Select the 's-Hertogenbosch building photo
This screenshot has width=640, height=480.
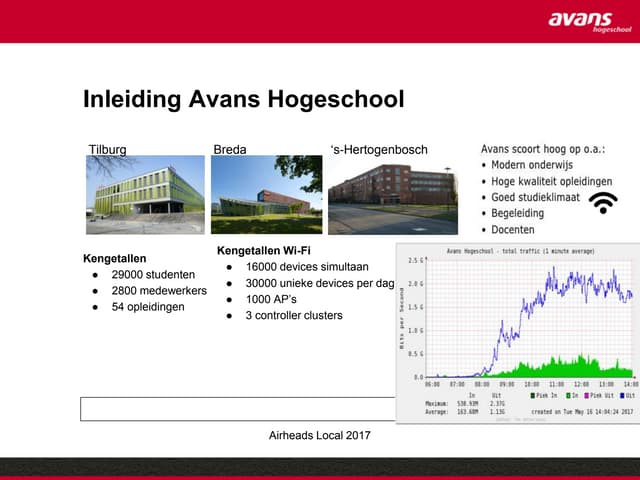tap(392, 186)
